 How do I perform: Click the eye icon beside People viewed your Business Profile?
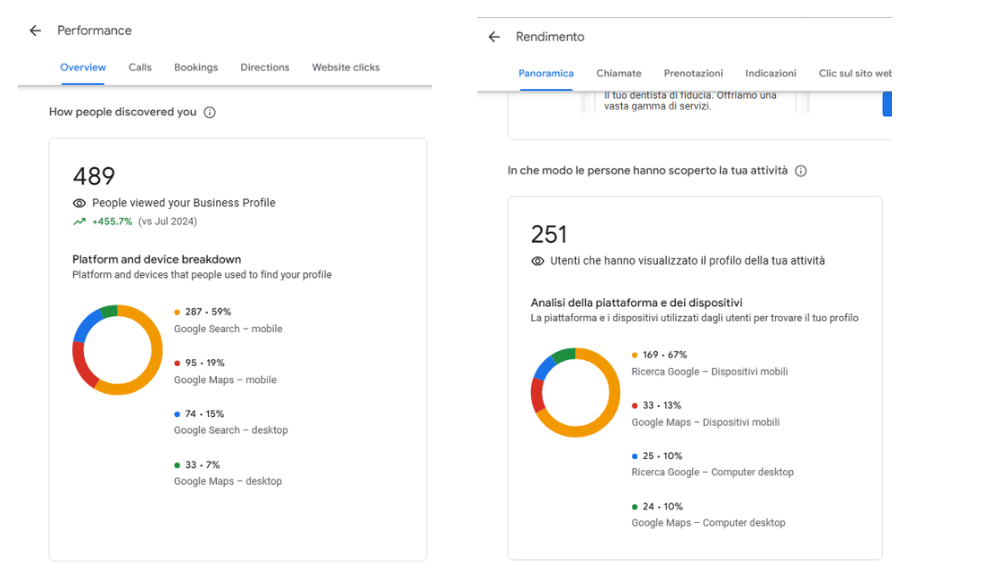pos(79,203)
